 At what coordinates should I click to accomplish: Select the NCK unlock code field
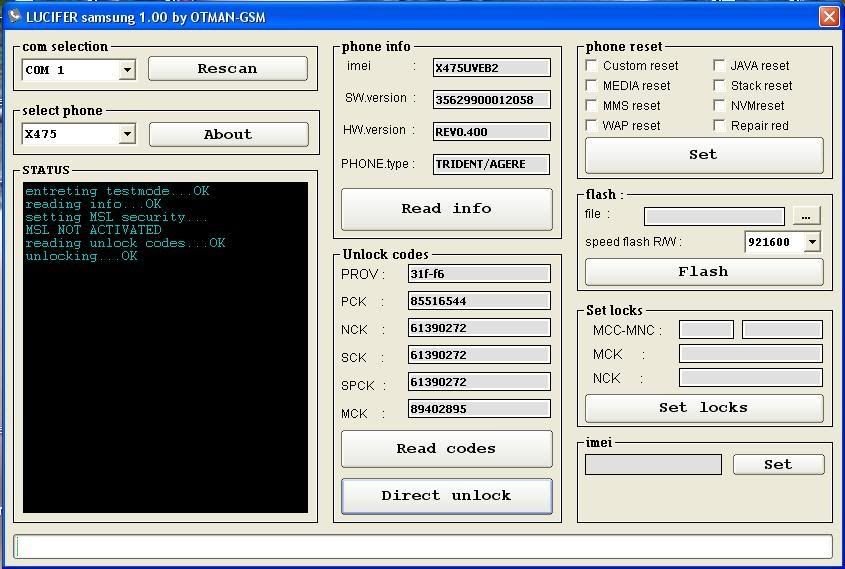(x=479, y=328)
